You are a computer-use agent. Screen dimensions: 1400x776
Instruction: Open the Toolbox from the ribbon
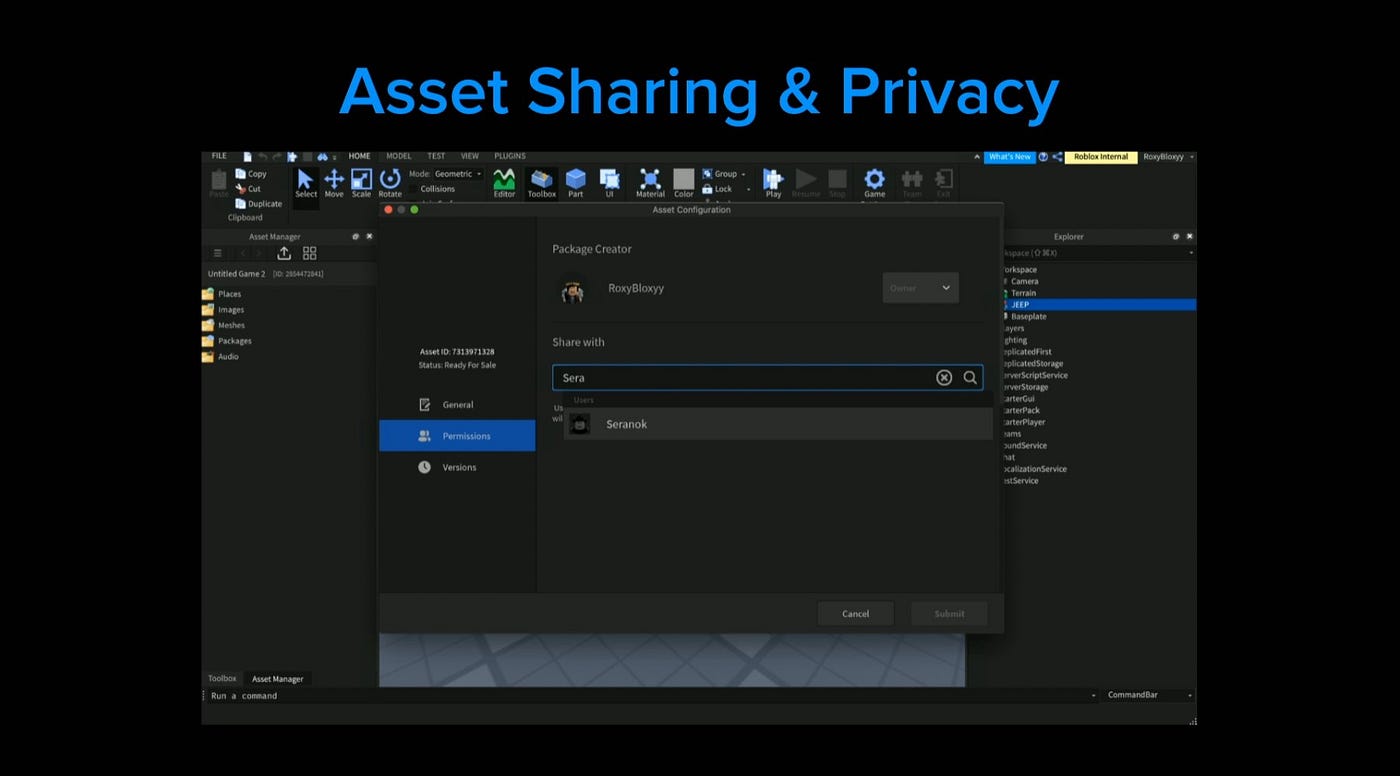pos(542,183)
